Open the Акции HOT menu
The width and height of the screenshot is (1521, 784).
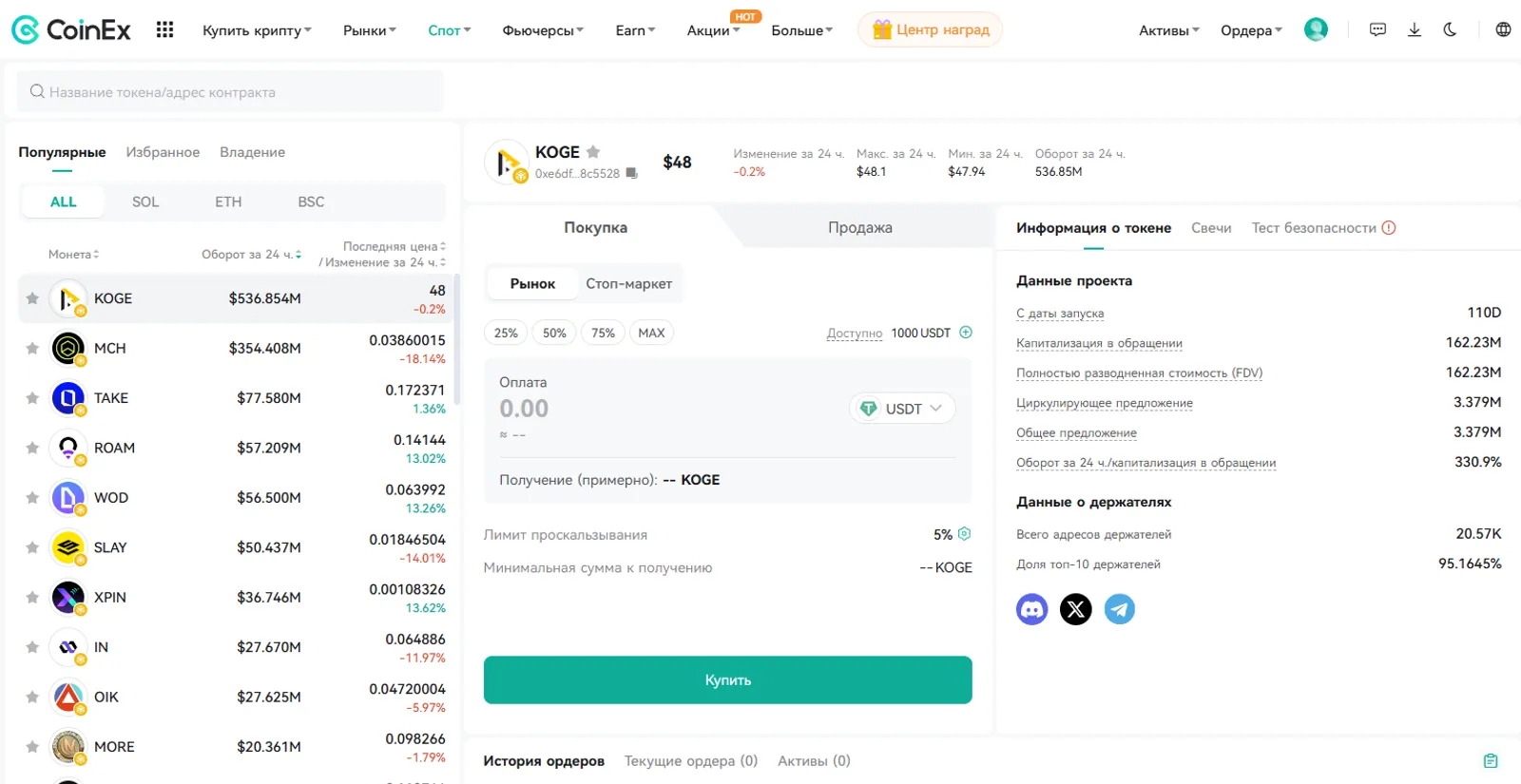713,30
